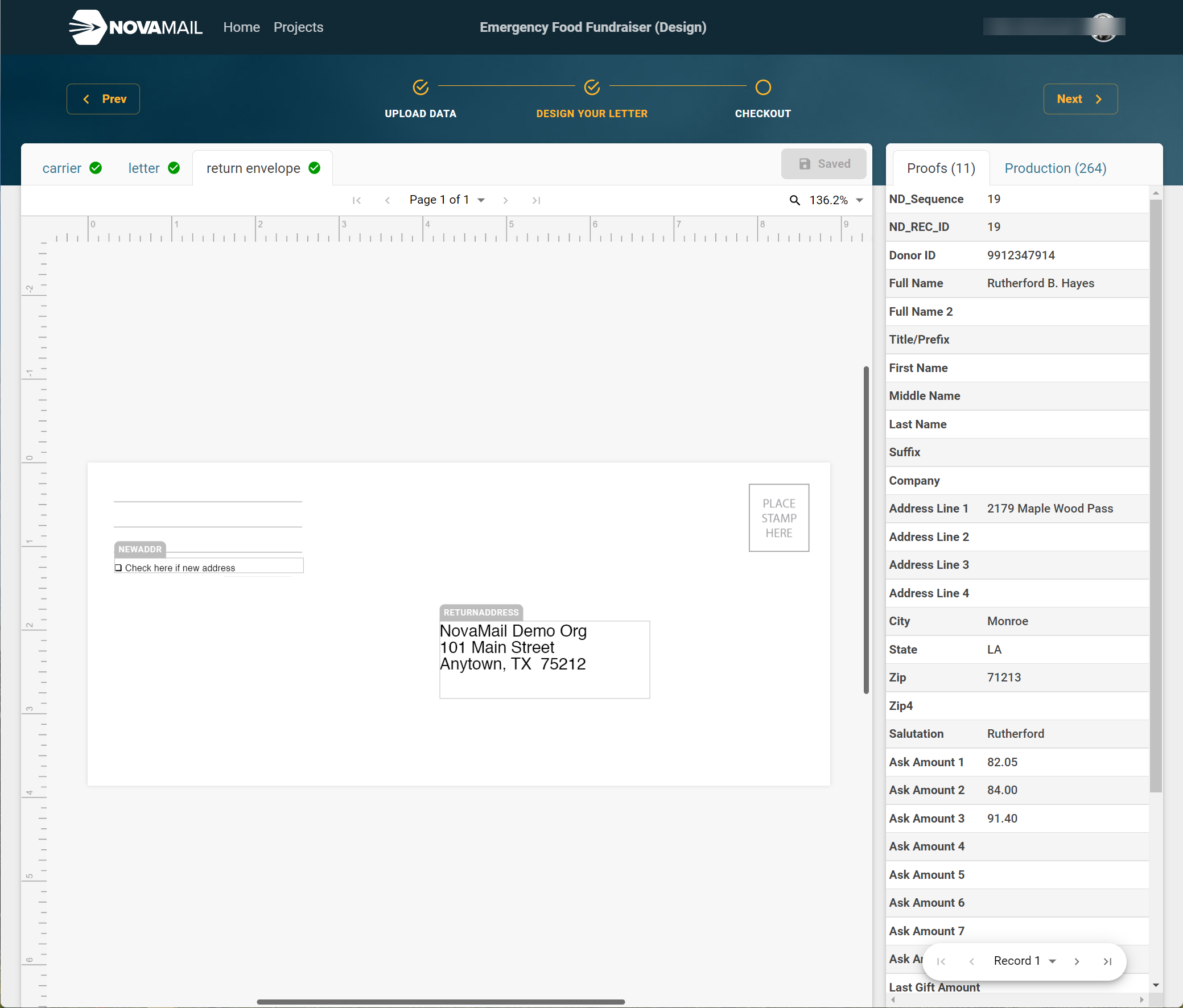Go to previous record arrow
Image resolution: width=1183 pixels, height=1008 pixels.
pyautogui.click(x=972, y=962)
